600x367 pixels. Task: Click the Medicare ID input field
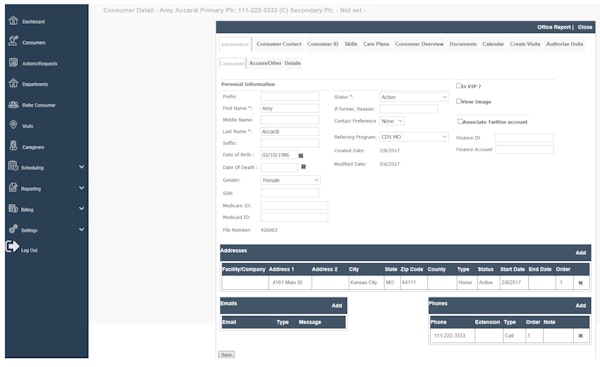tap(294, 206)
